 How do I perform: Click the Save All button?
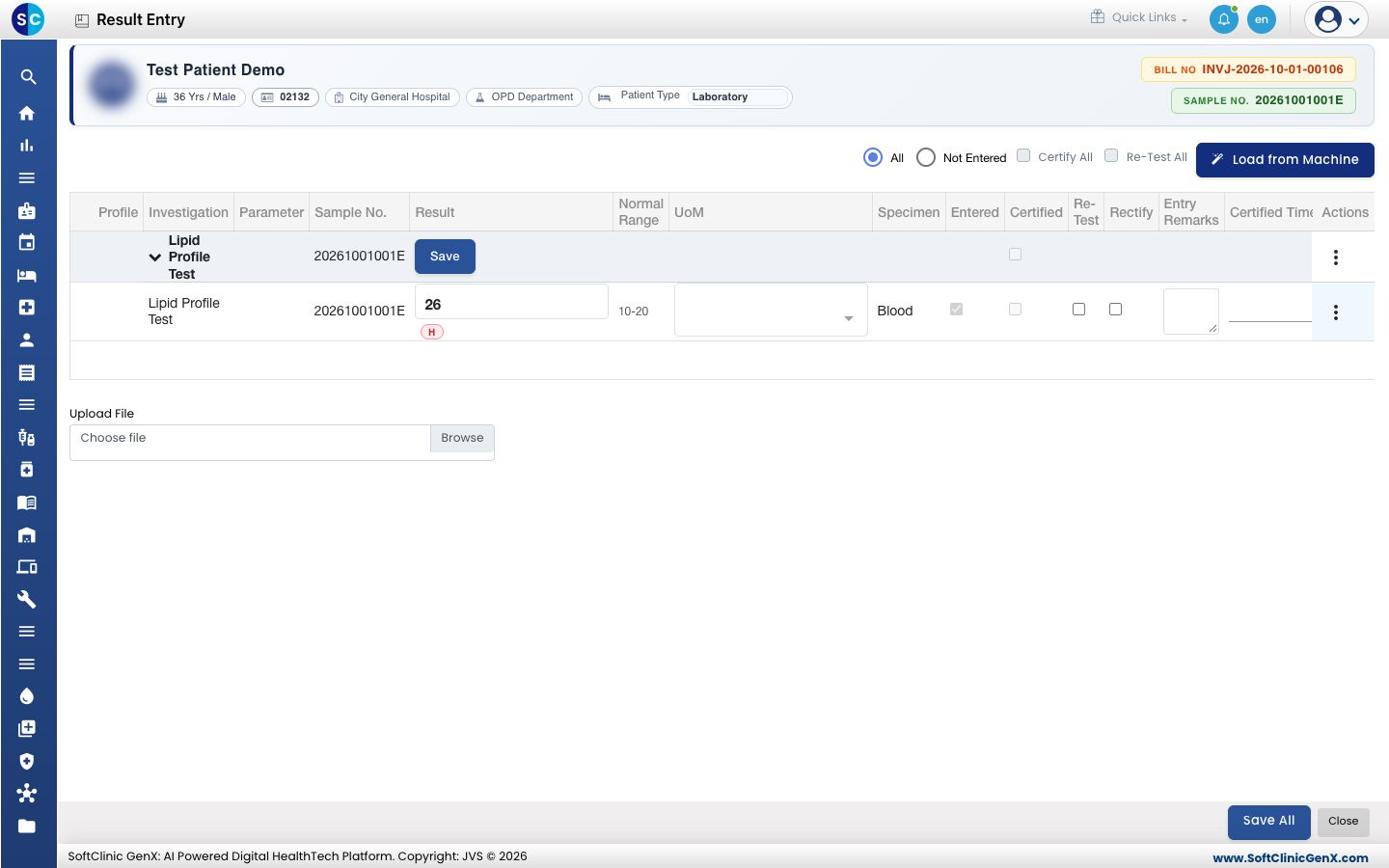(1268, 822)
